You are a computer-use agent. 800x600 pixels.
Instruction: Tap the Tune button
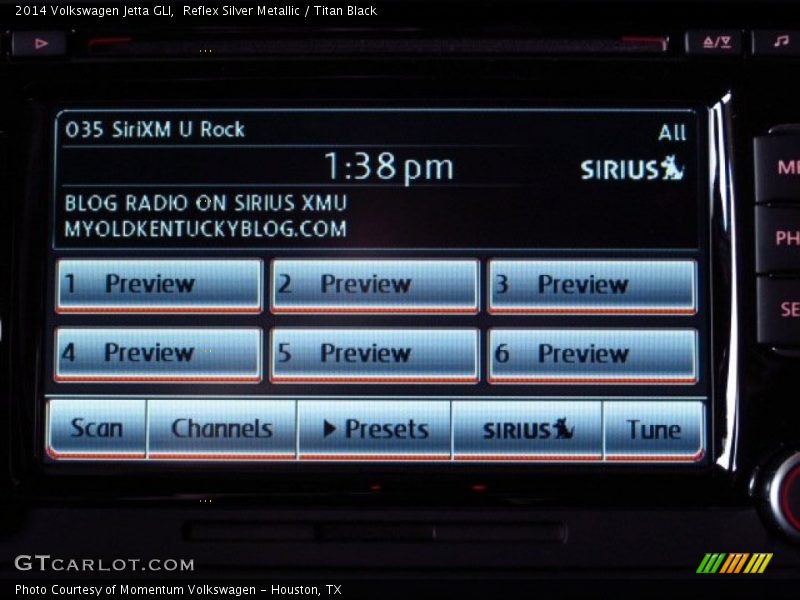pos(653,429)
